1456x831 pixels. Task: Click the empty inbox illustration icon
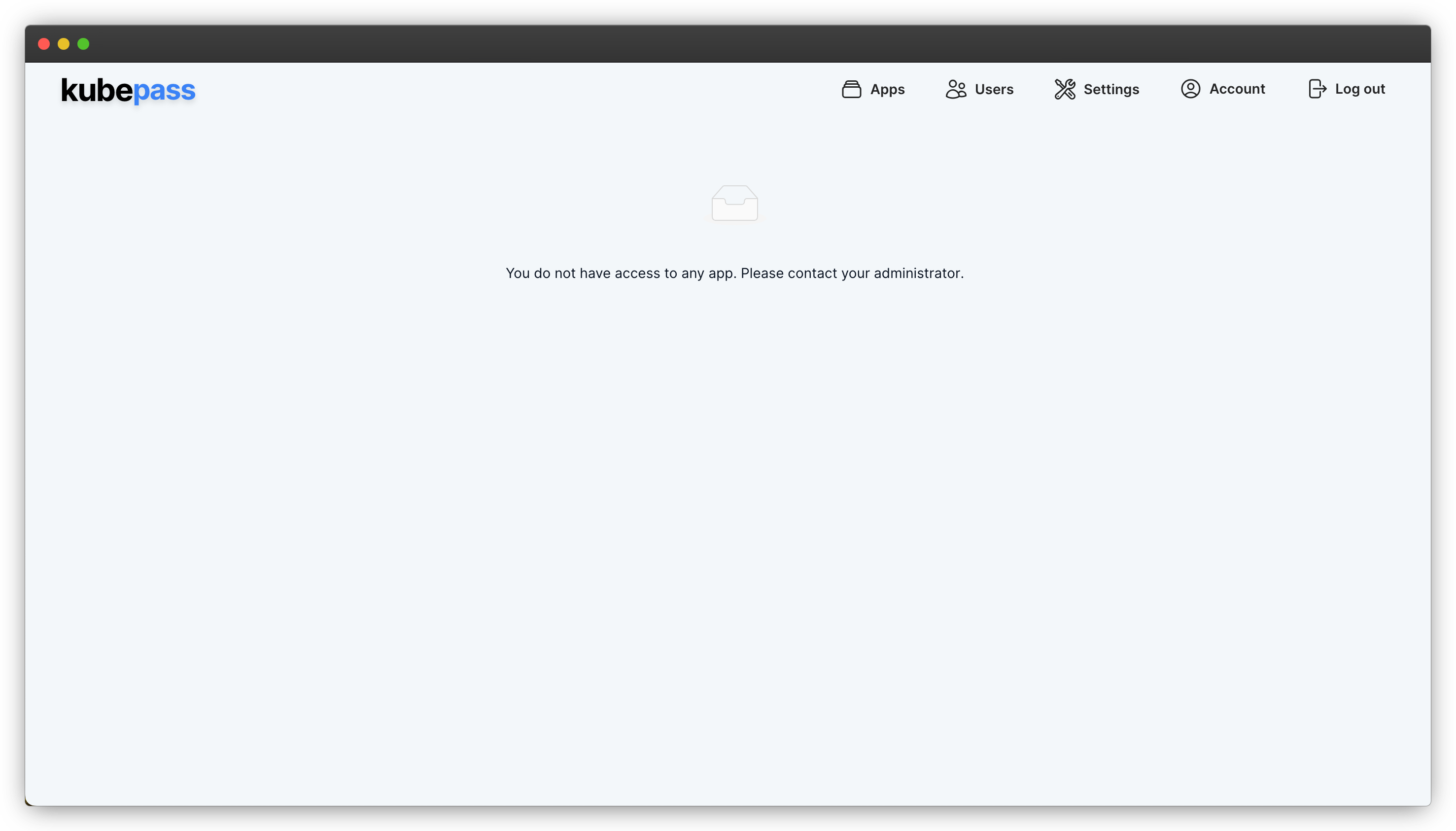[734, 203]
